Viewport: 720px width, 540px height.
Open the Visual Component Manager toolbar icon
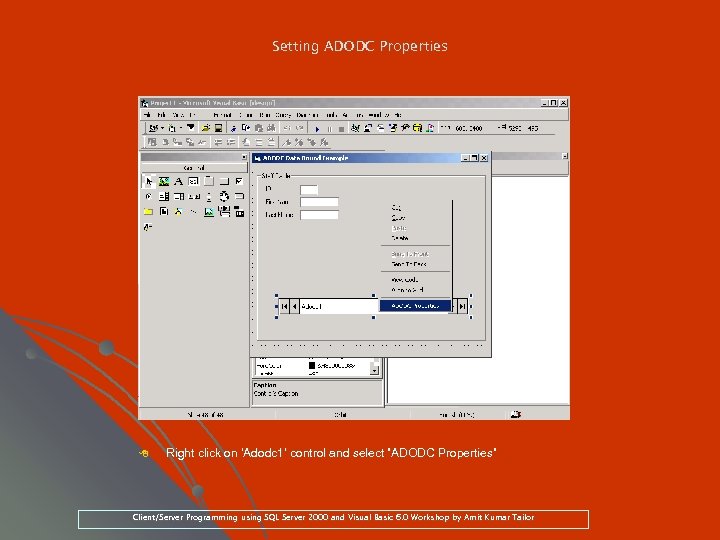coord(430,128)
